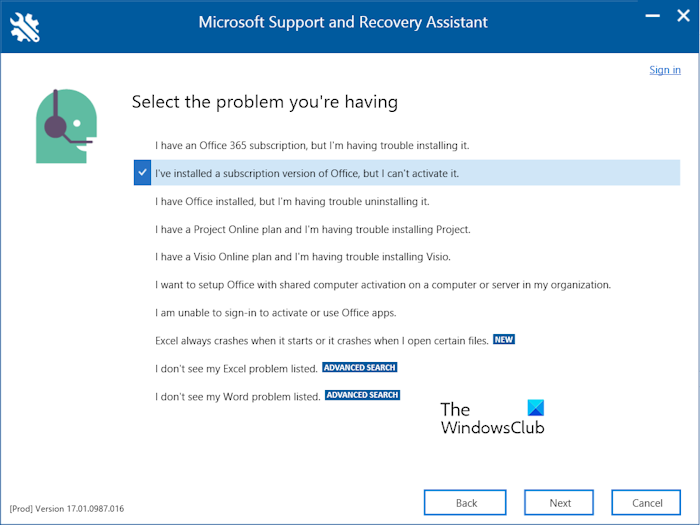Screen dimensions: 700x525
Task: Select the Project Online plan problem
Action: (x=312, y=229)
